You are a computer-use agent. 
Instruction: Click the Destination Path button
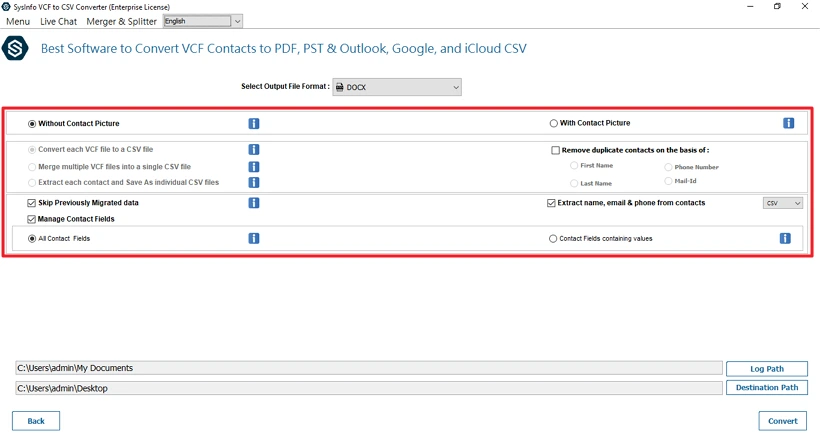coord(767,387)
